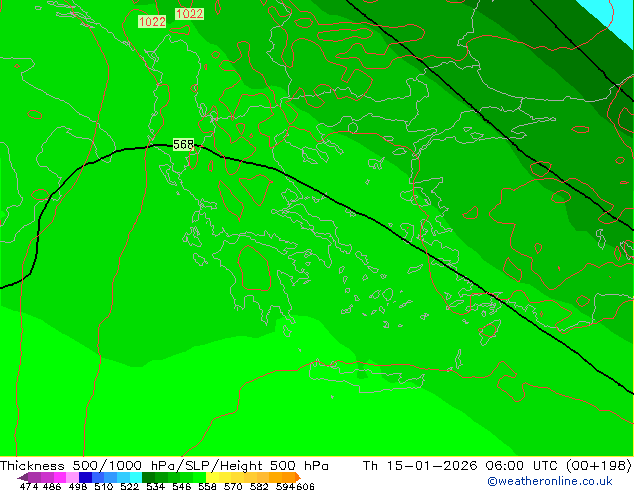Click the 534 legend value
Screen dimensions: 634x490
pyautogui.click(x=156, y=486)
